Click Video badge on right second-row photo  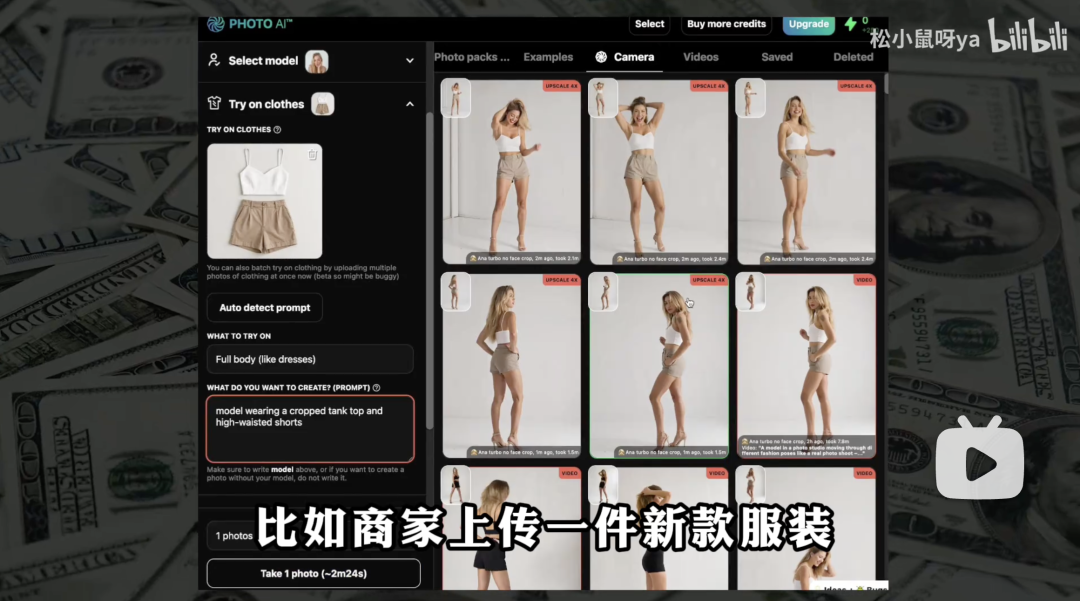[x=864, y=280]
